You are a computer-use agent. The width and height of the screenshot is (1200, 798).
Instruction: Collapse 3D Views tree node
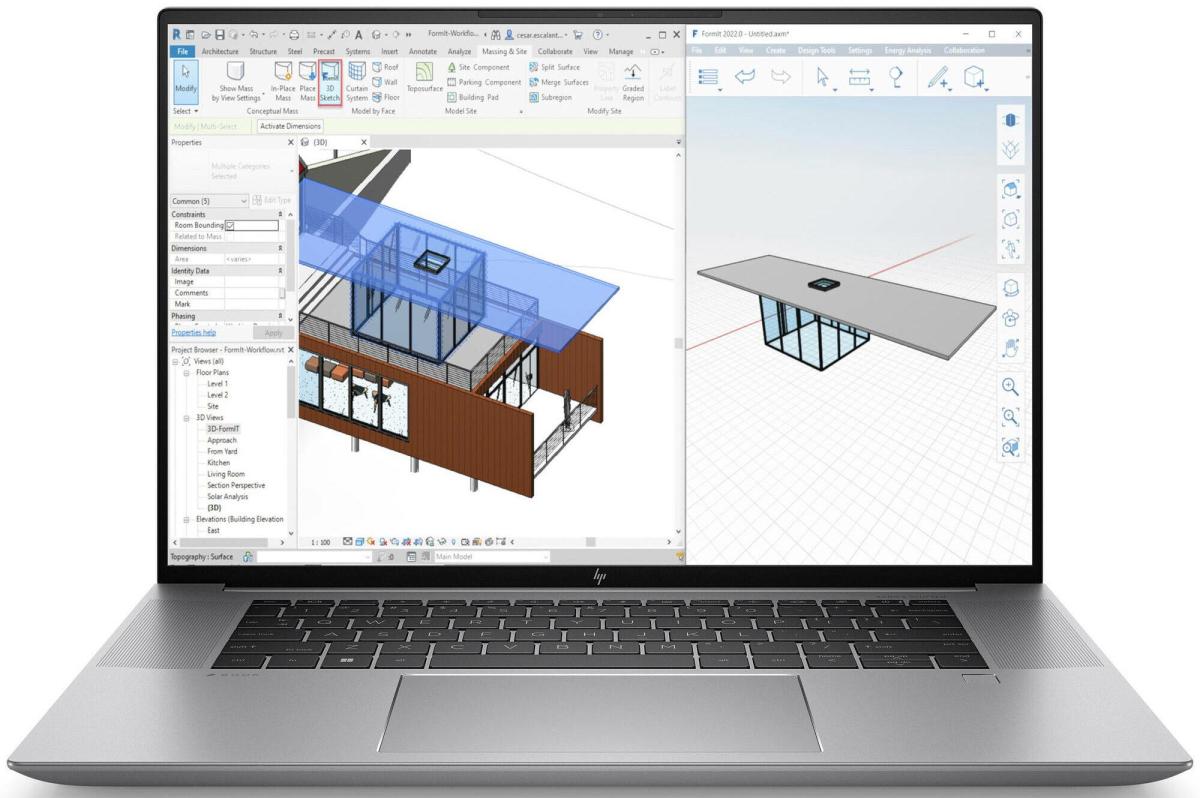pos(186,418)
